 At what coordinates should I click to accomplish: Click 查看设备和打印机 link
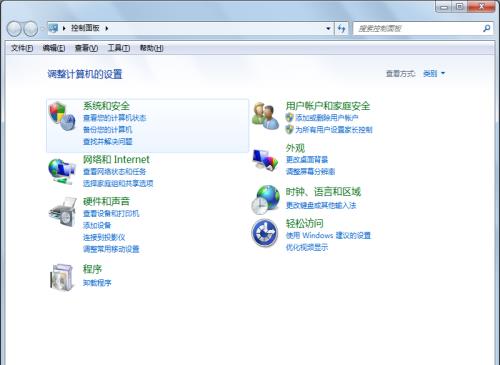pyautogui.click(x=111, y=214)
